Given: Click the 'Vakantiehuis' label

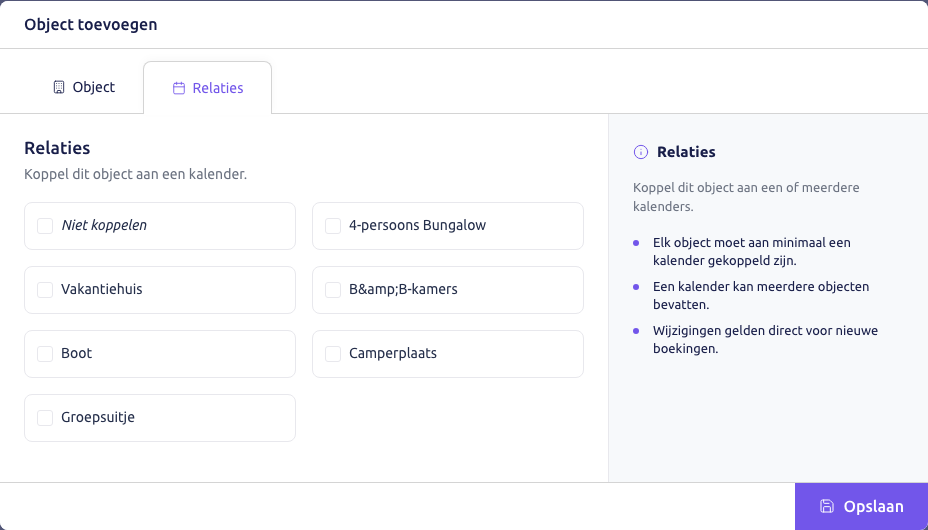Looking at the screenshot, I should (102, 289).
